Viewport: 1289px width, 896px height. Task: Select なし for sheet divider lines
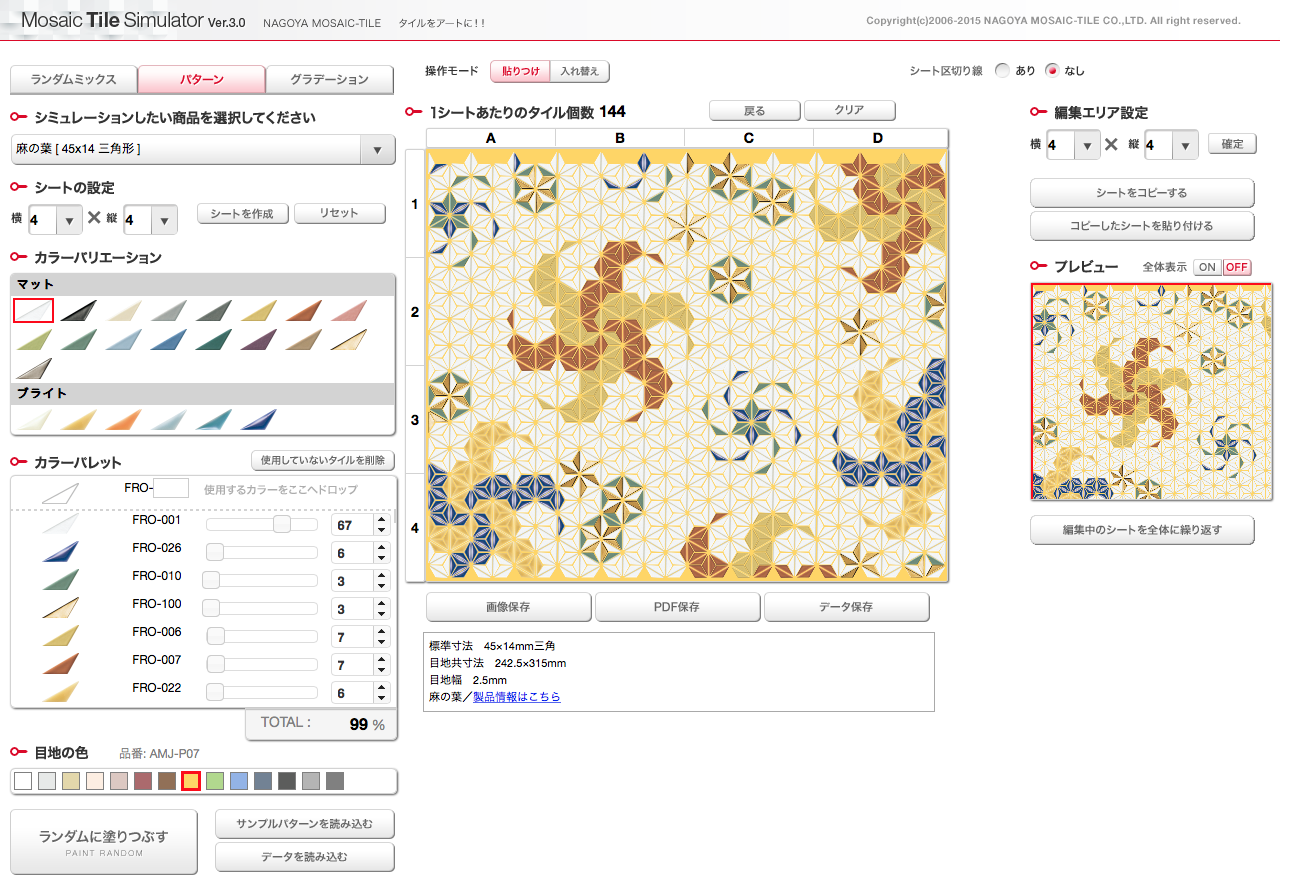pos(1051,71)
